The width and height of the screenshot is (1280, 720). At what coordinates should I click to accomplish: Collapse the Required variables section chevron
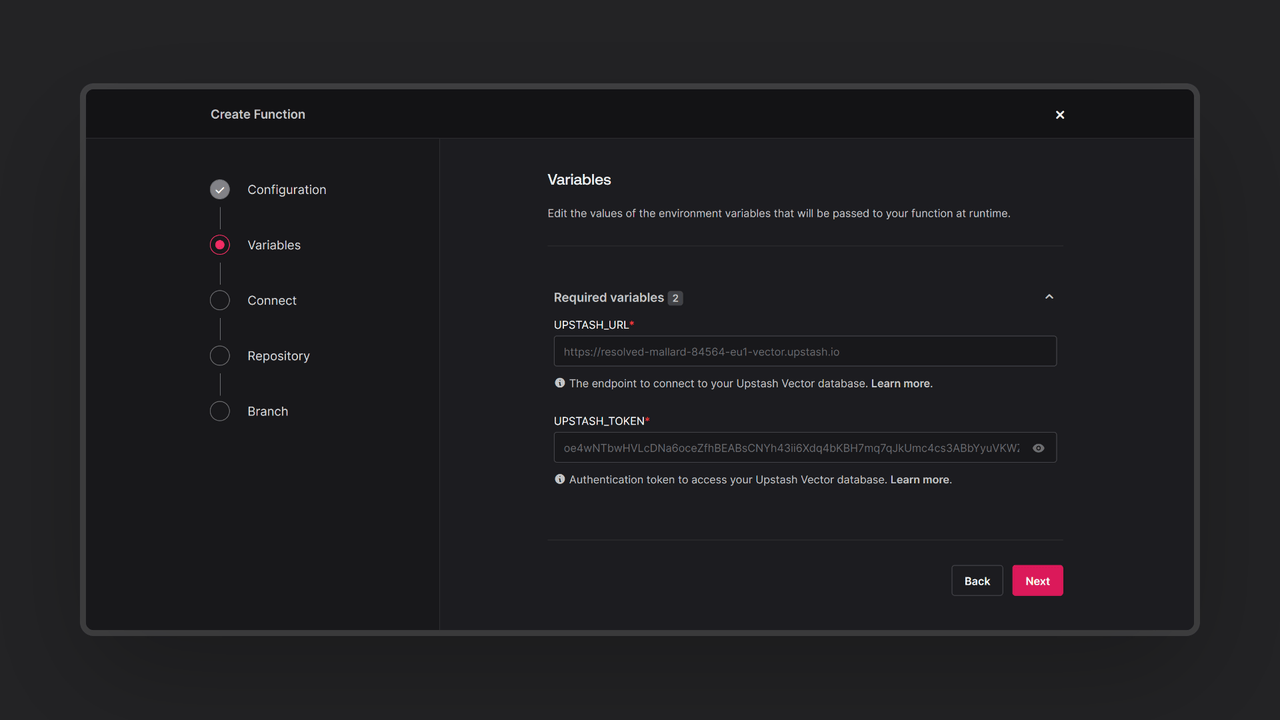[x=1049, y=297]
